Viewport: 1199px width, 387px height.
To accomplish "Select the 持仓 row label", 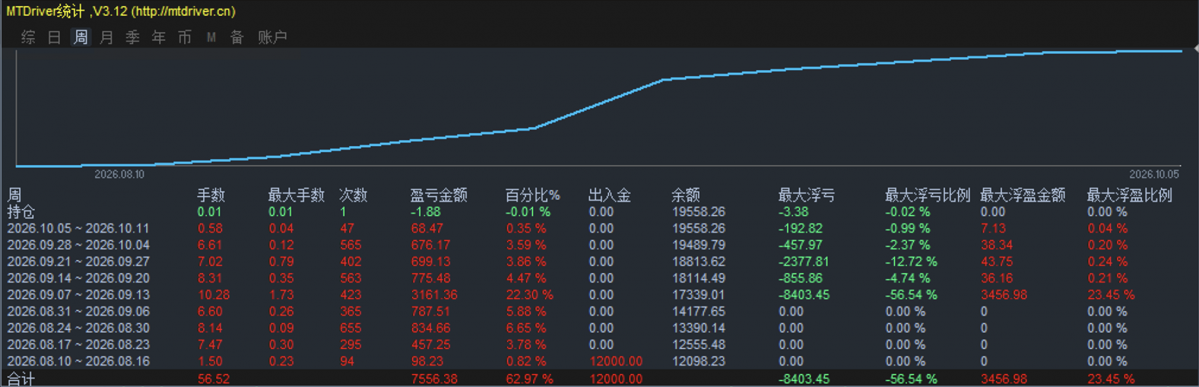I will [x=21, y=211].
